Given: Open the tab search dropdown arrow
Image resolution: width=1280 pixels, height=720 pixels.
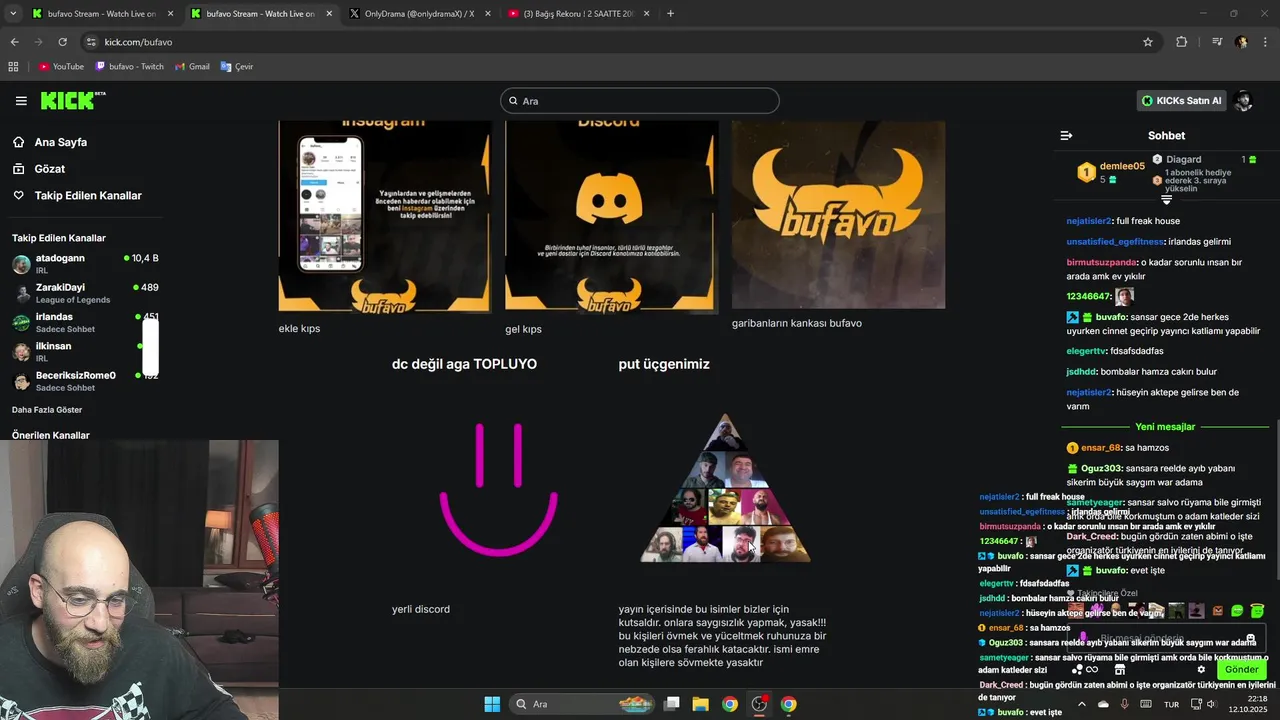Looking at the screenshot, I should pos(14,14).
